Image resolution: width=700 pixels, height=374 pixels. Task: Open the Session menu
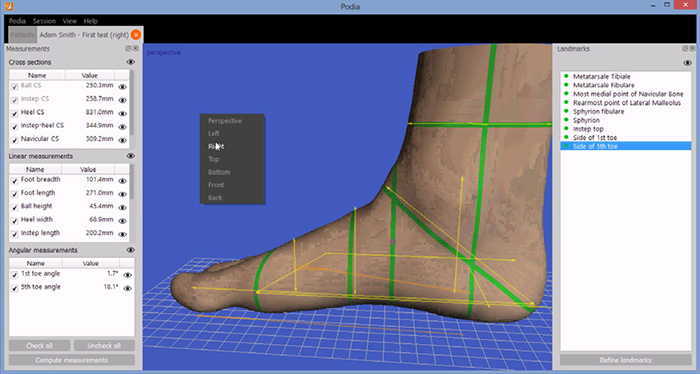coord(44,21)
